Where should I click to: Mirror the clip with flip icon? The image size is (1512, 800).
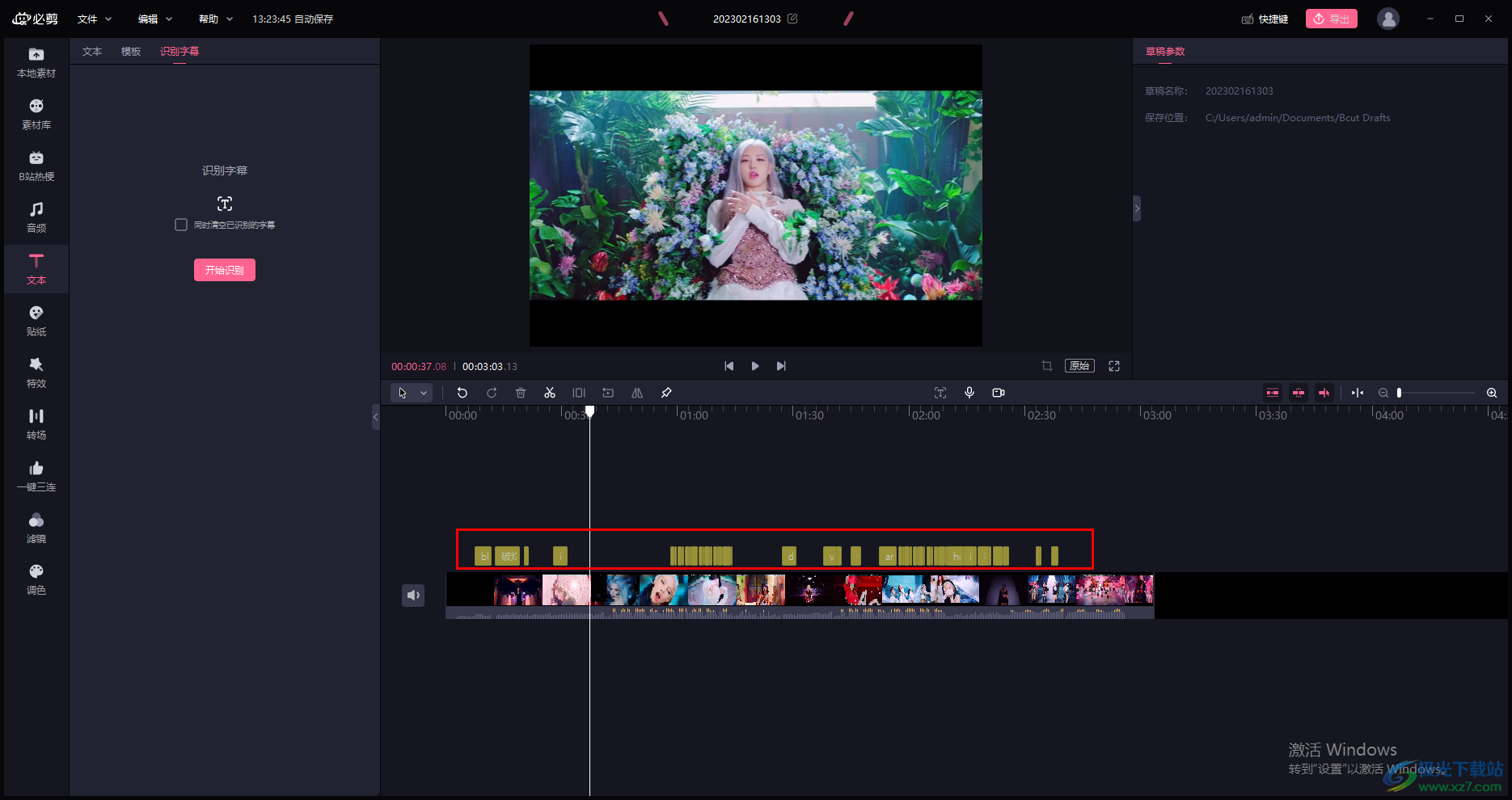[x=637, y=393]
